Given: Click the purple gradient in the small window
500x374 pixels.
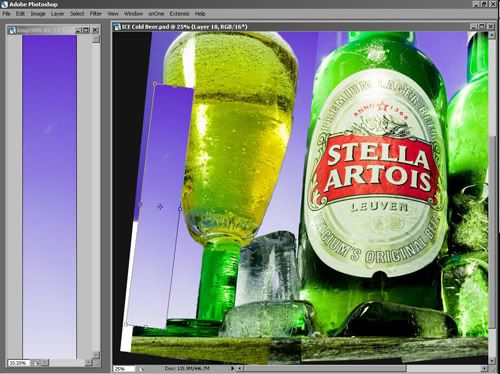Looking at the screenshot, I should pos(49,197).
